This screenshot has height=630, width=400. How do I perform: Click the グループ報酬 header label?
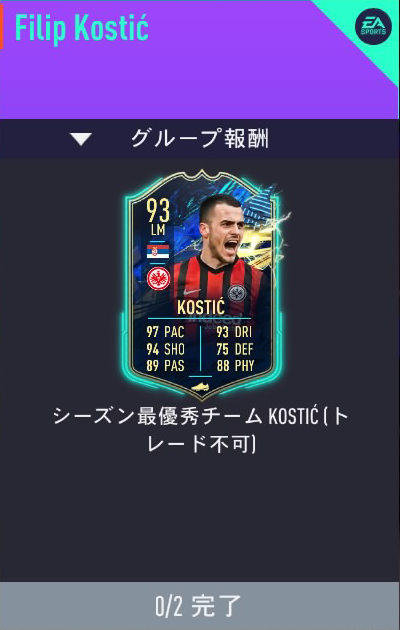200,139
